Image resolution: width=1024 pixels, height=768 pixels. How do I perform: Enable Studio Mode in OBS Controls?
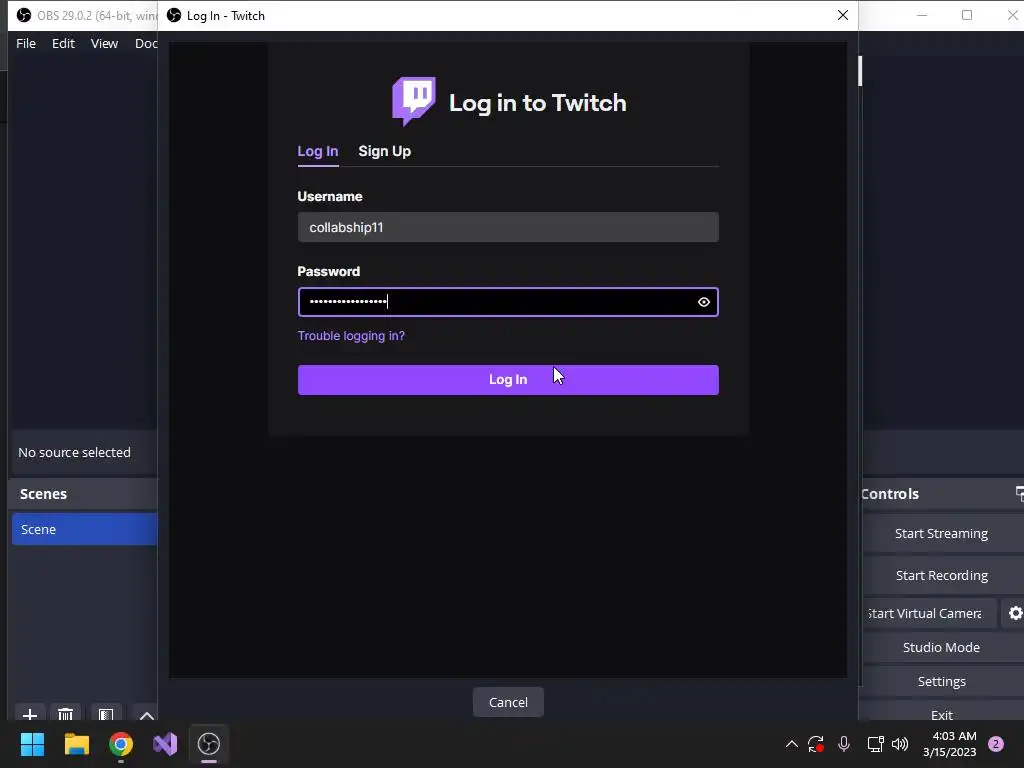941,647
